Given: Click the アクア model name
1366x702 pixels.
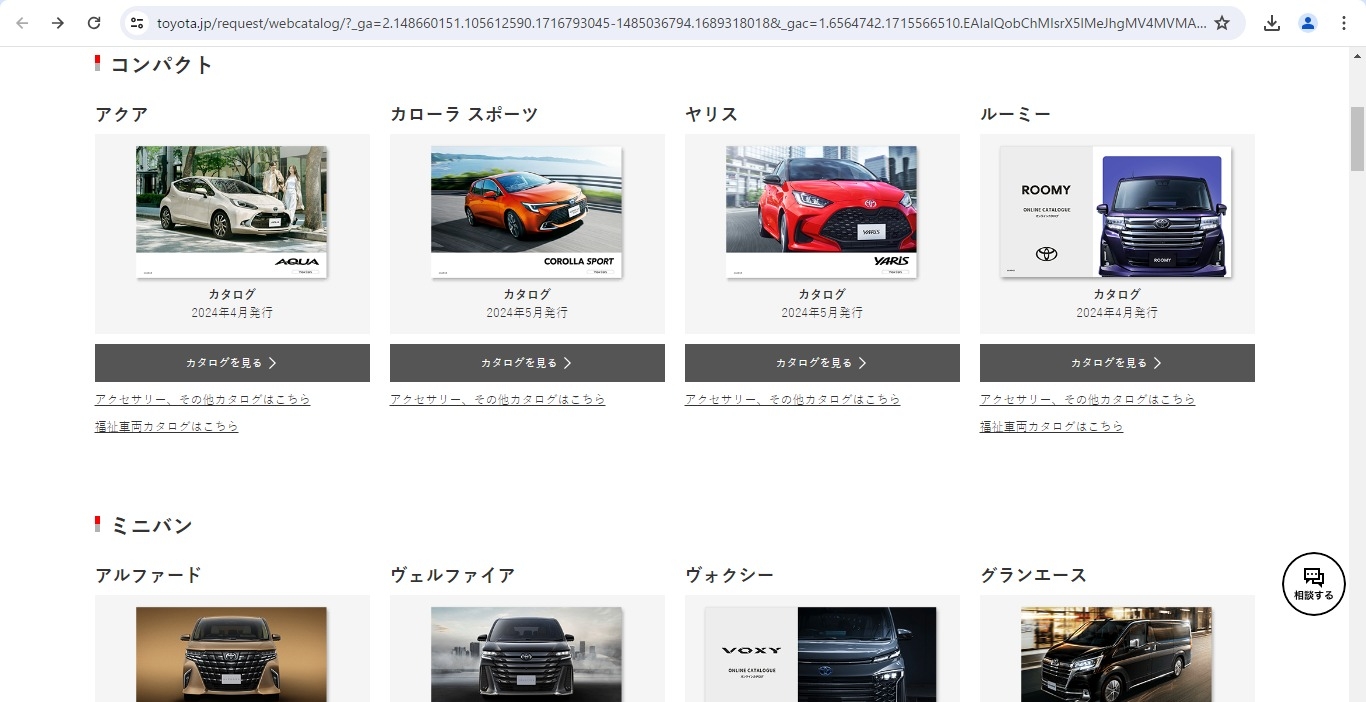Looking at the screenshot, I should (122, 114).
